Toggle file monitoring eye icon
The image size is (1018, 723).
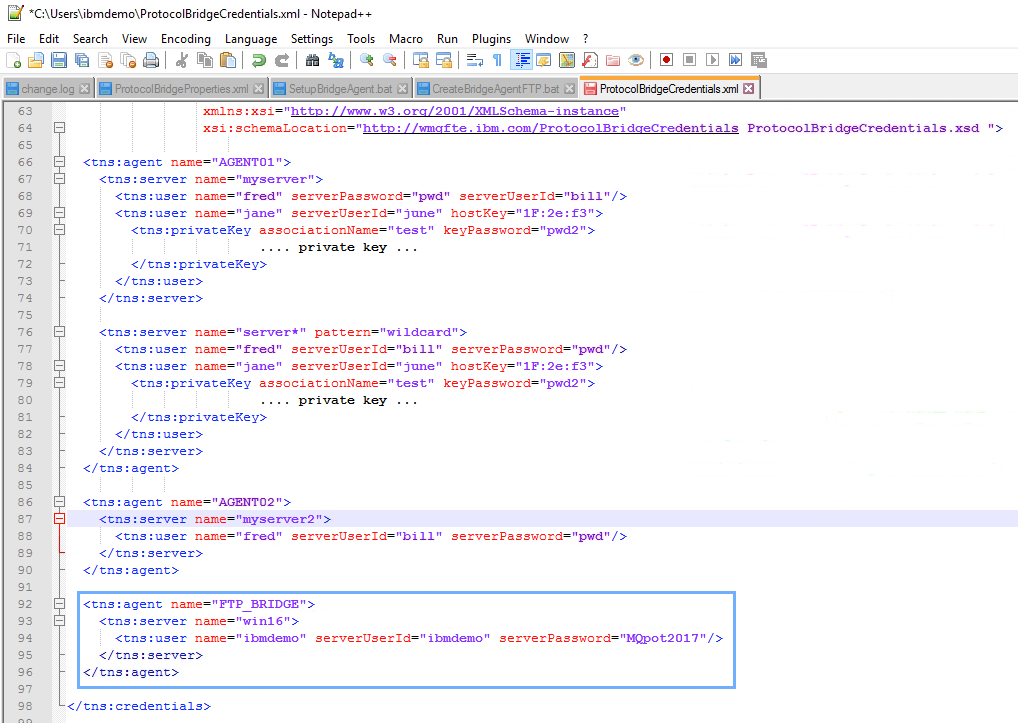click(x=636, y=60)
